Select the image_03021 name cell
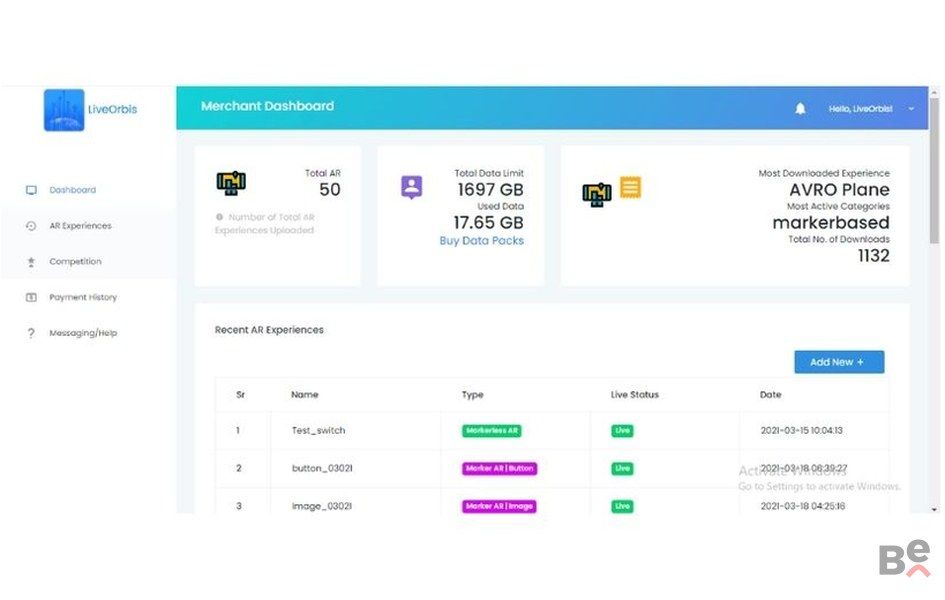Screen dimensions: 945x600 click(322, 506)
